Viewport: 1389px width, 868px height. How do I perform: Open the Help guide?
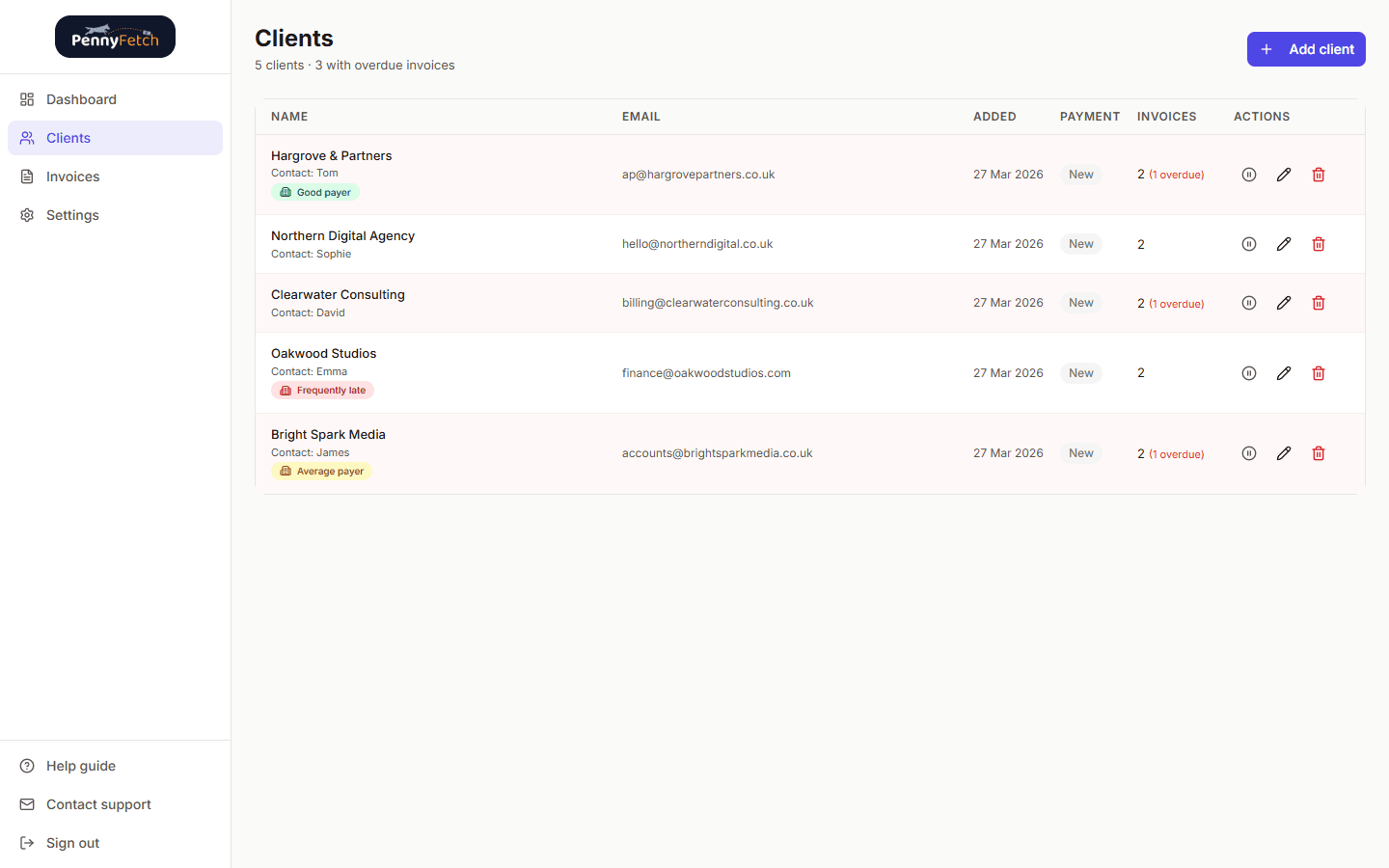pos(81,766)
